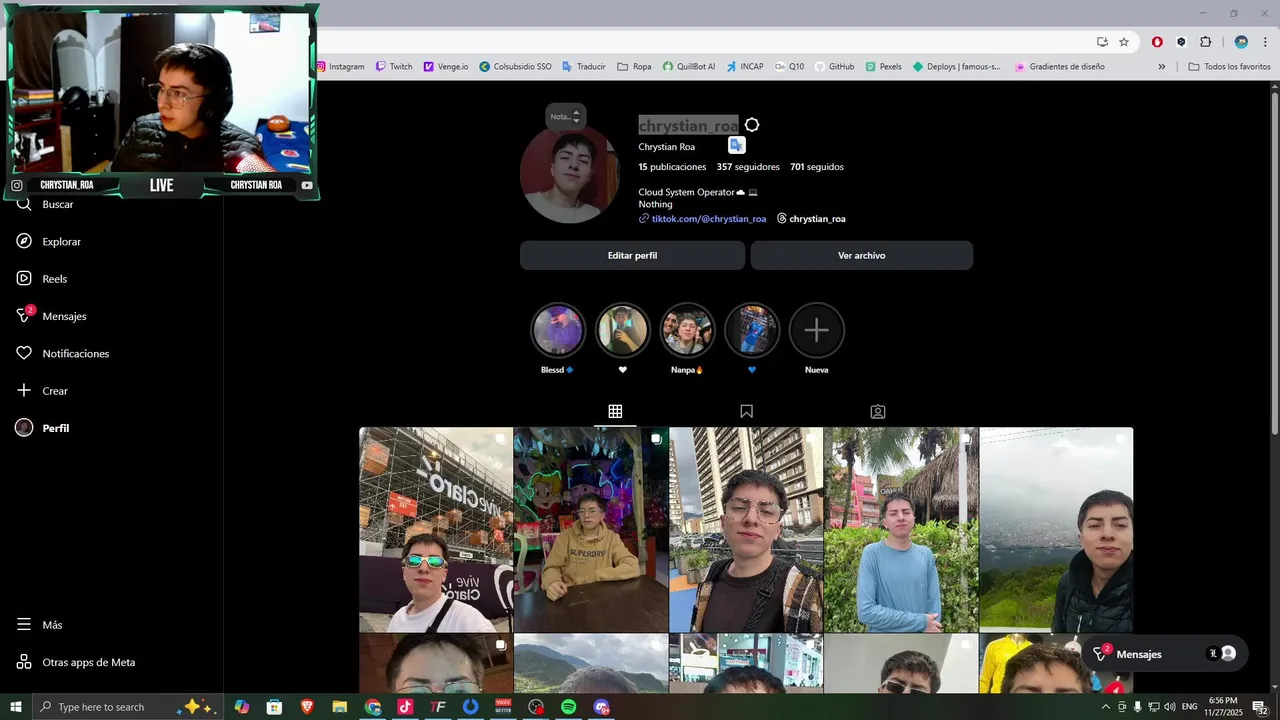The height and width of the screenshot is (720, 1280).
Task: Open the Chrome three-dot menu
Action: tap(1265, 42)
